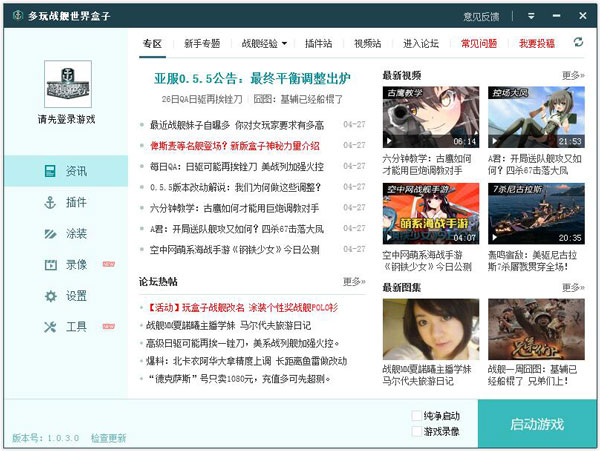This screenshot has width=600, height=451.
Task: Expand 更多 next to 最新视频
Action: (x=573, y=75)
